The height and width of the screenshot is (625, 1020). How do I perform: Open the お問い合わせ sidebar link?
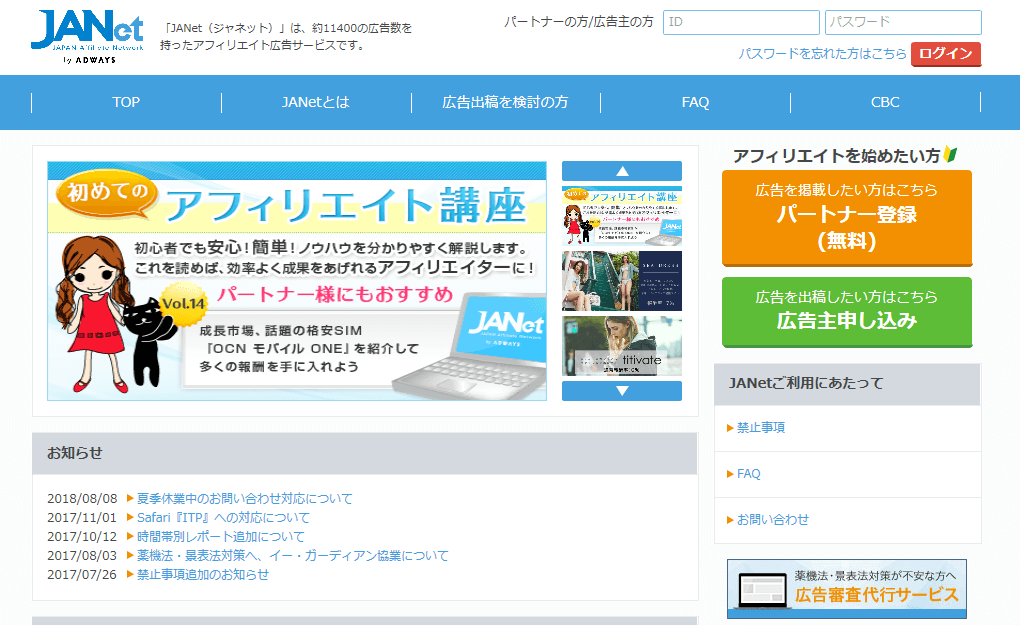[x=773, y=520]
